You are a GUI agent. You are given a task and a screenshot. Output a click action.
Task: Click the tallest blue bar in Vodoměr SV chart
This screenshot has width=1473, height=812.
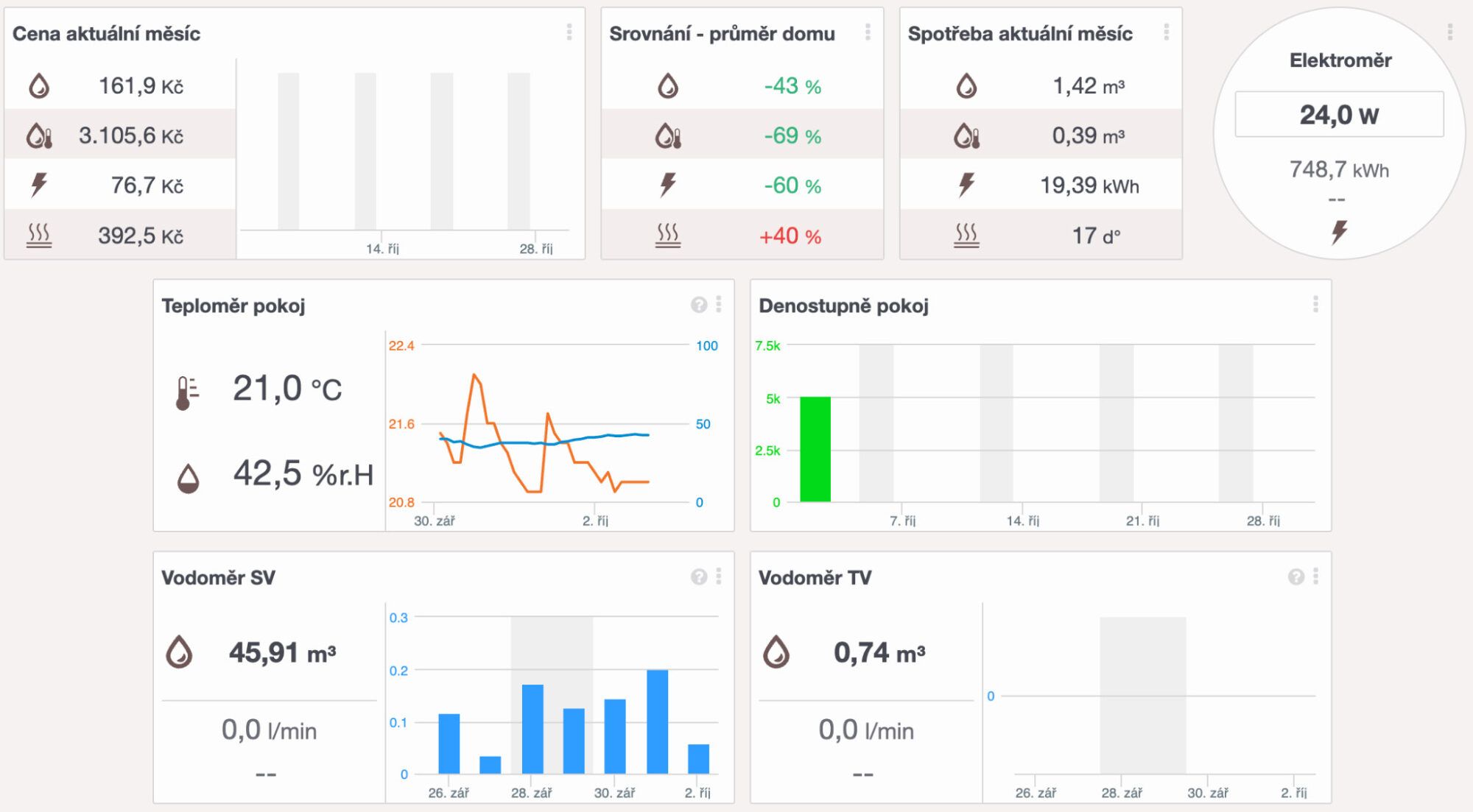658,721
